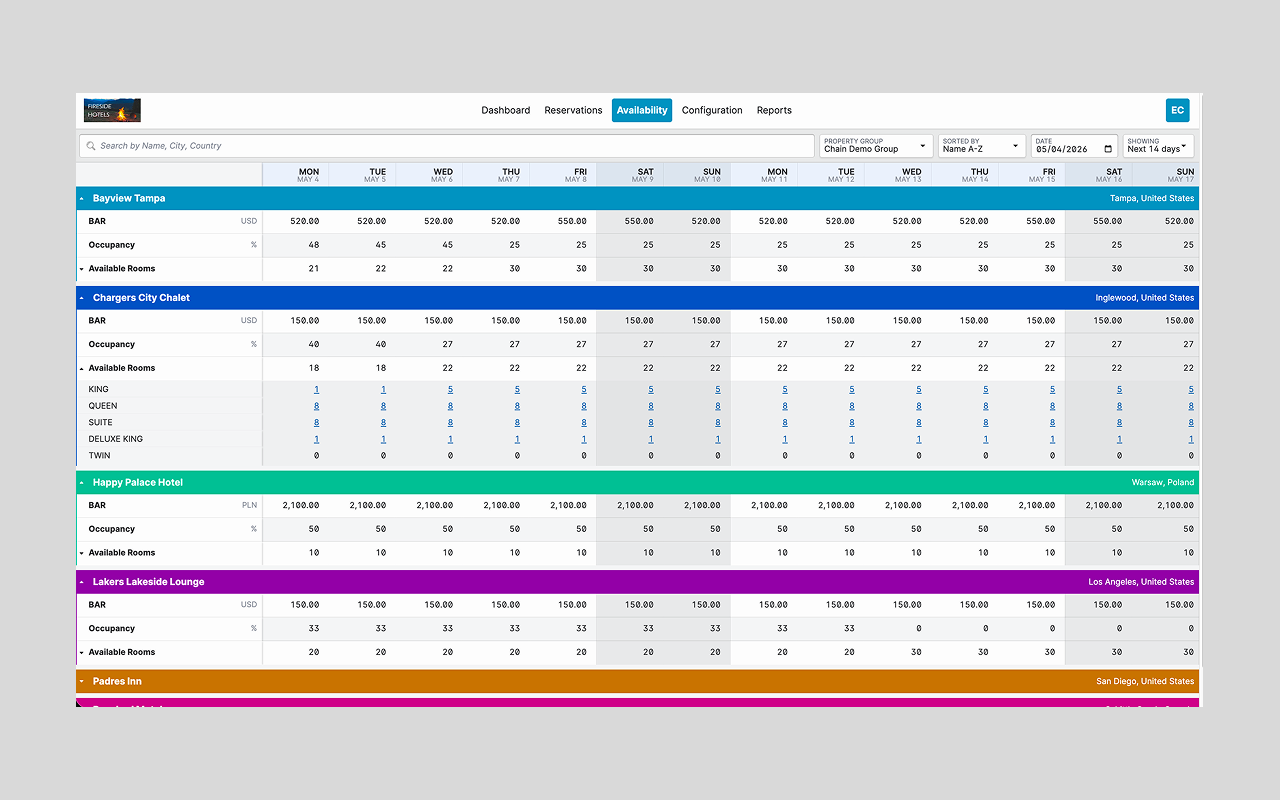The height and width of the screenshot is (800, 1280).
Task: Switch to the Reservations tab
Action: [573, 110]
